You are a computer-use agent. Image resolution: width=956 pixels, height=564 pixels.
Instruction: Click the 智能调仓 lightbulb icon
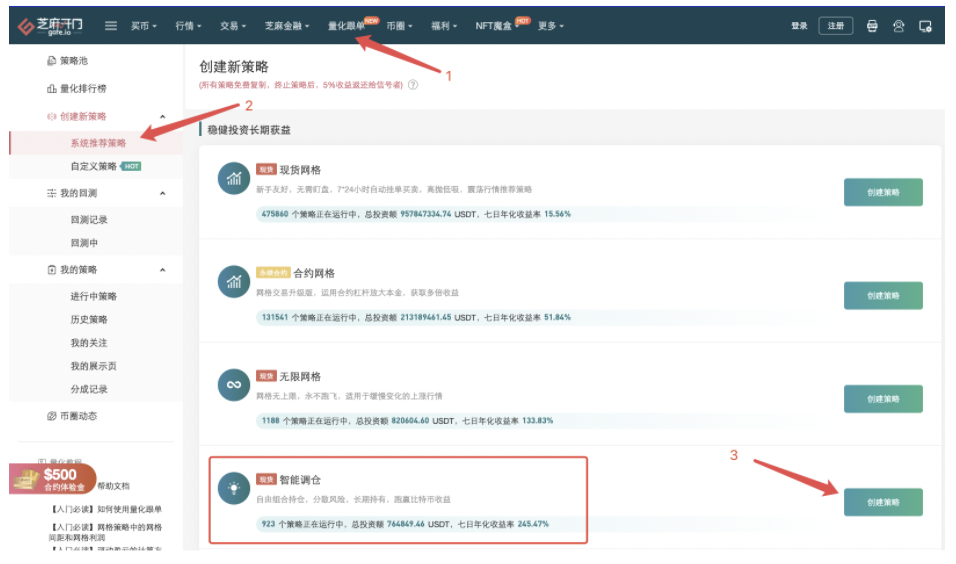234,488
